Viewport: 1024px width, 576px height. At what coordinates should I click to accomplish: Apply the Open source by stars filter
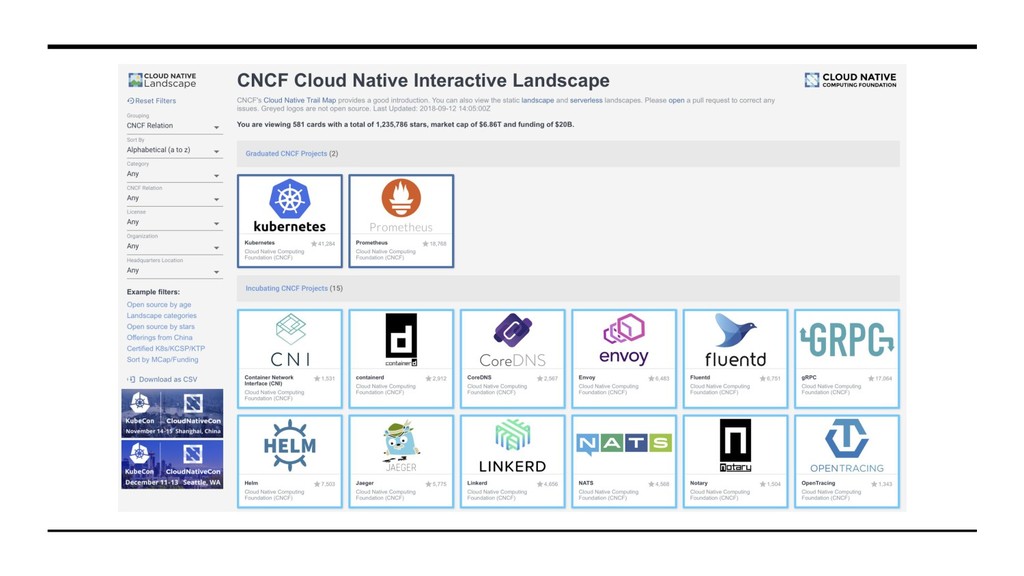click(x=161, y=327)
